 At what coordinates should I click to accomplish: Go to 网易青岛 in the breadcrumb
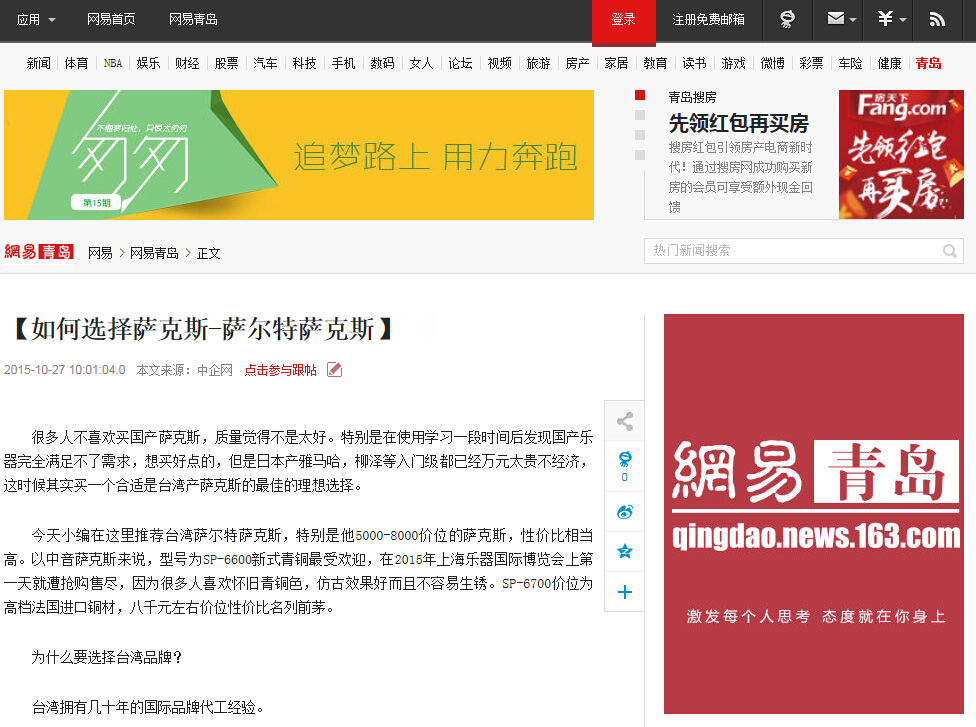pos(154,253)
